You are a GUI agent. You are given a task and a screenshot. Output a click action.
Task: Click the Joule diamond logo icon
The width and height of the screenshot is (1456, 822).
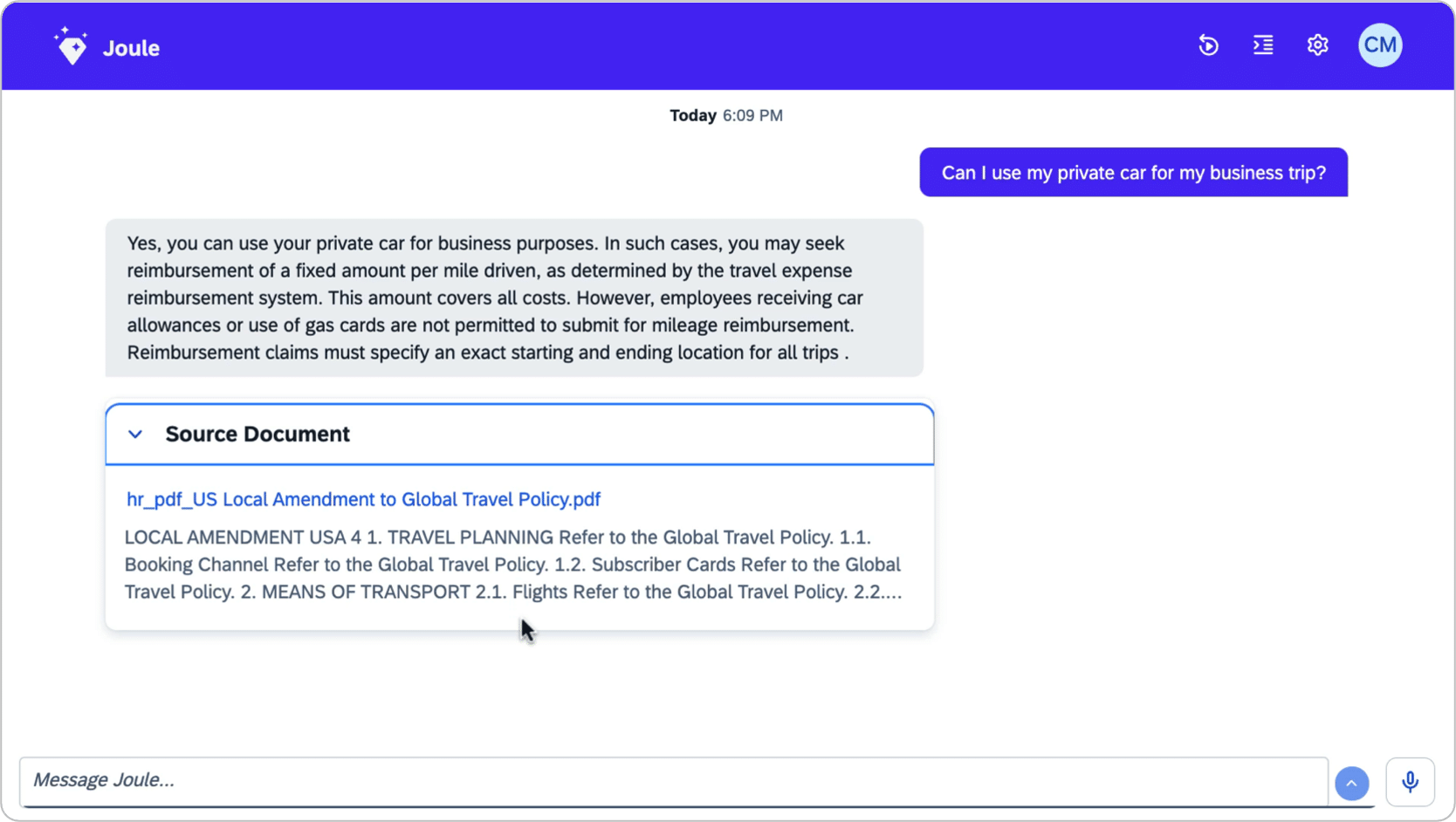coord(71,46)
